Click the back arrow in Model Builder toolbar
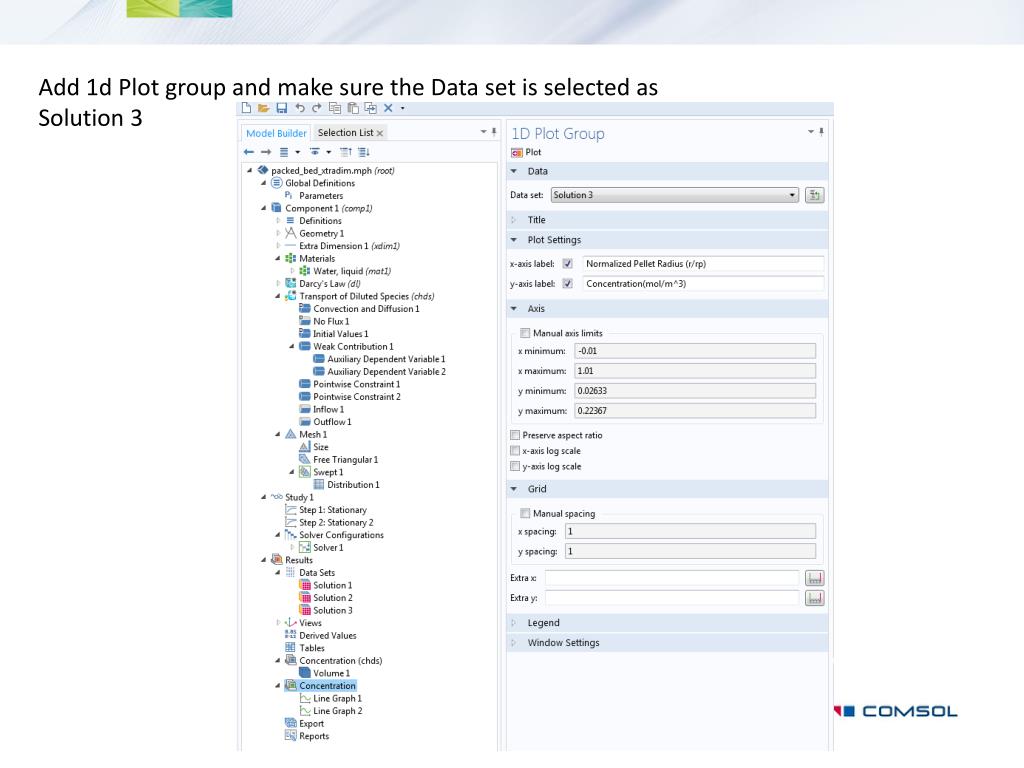Image resolution: width=1024 pixels, height=768 pixels. [x=250, y=152]
